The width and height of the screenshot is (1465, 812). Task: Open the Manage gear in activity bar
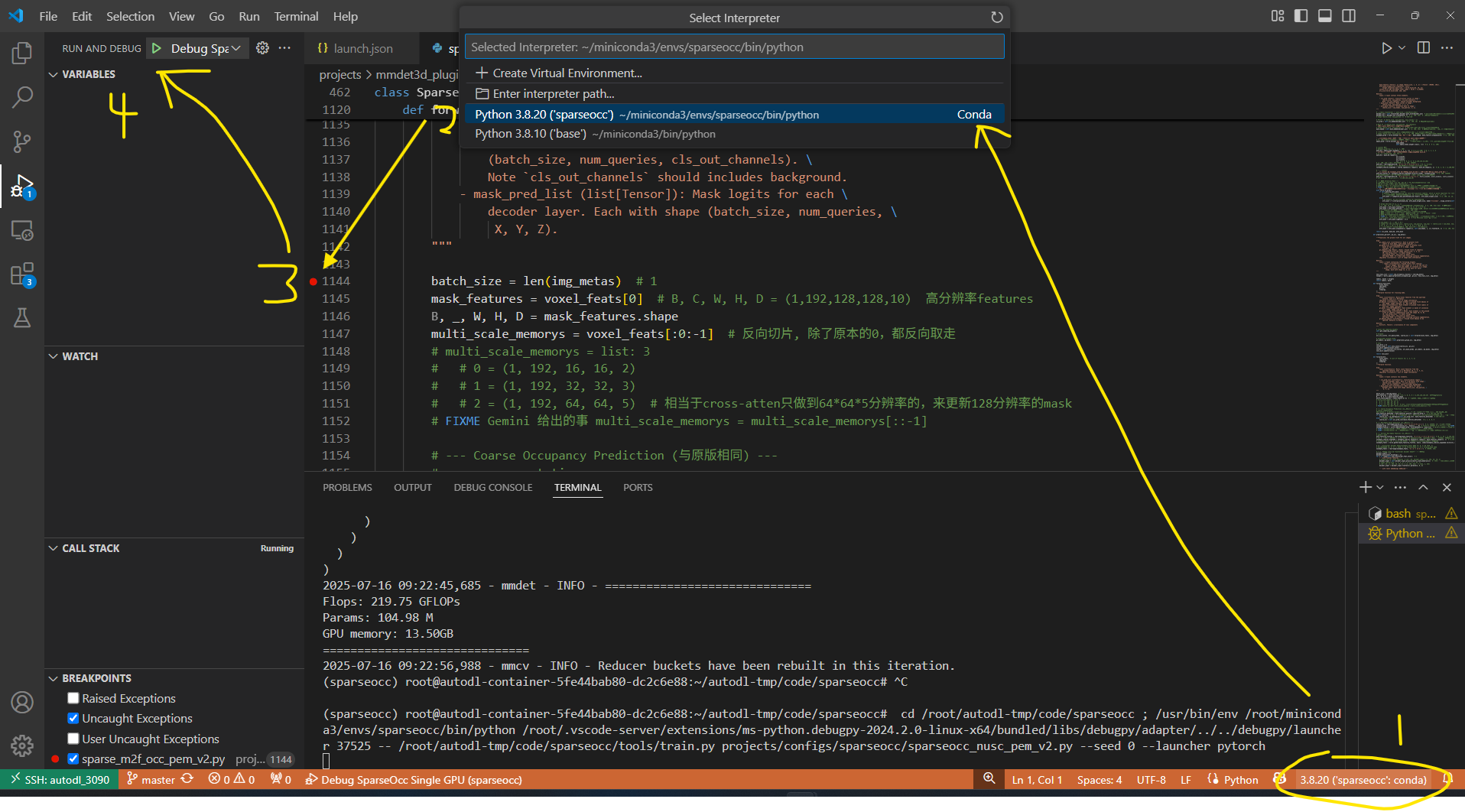[x=22, y=745]
